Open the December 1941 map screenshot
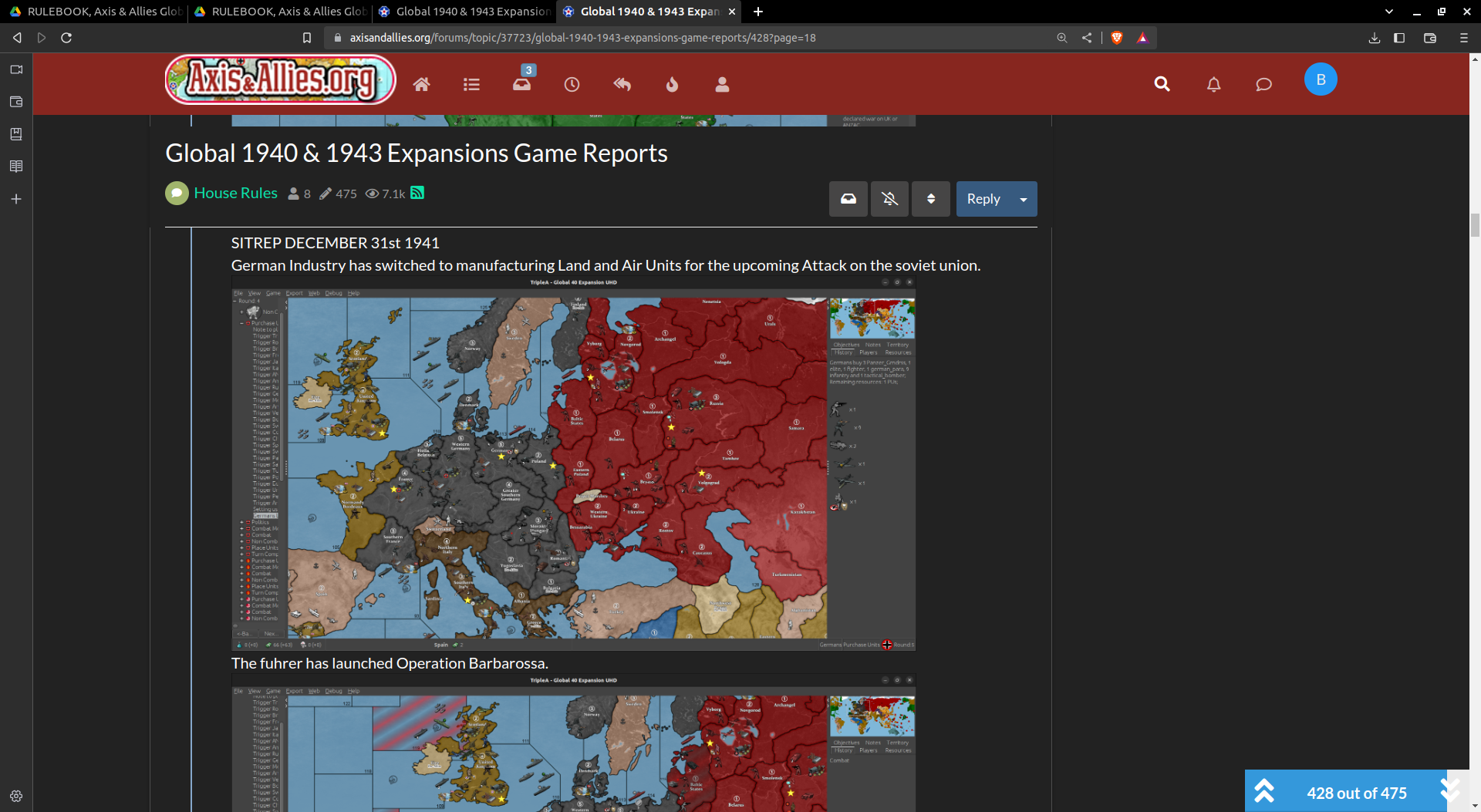 point(573,463)
